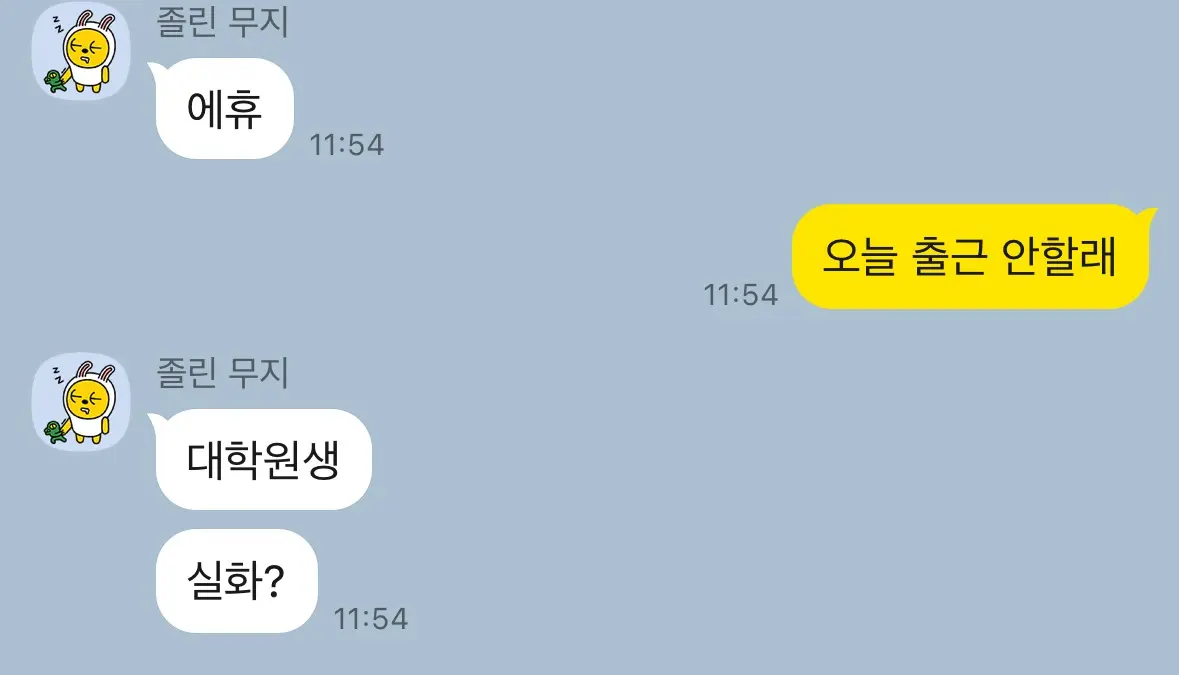
Task: Click the word 오늘 in the yellow message
Action: [x=860, y=256]
